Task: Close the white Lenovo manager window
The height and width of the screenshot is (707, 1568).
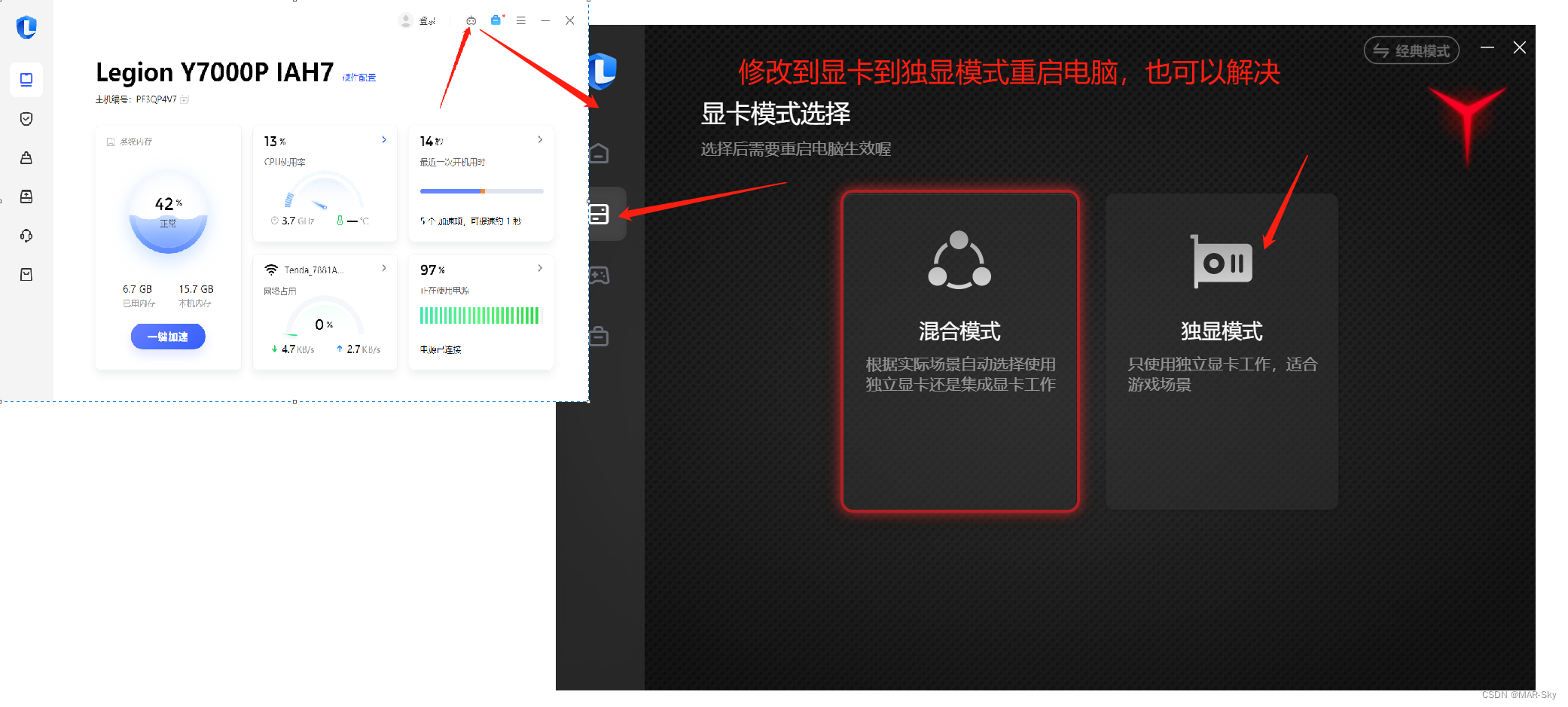Action: (x=570, y=20)
